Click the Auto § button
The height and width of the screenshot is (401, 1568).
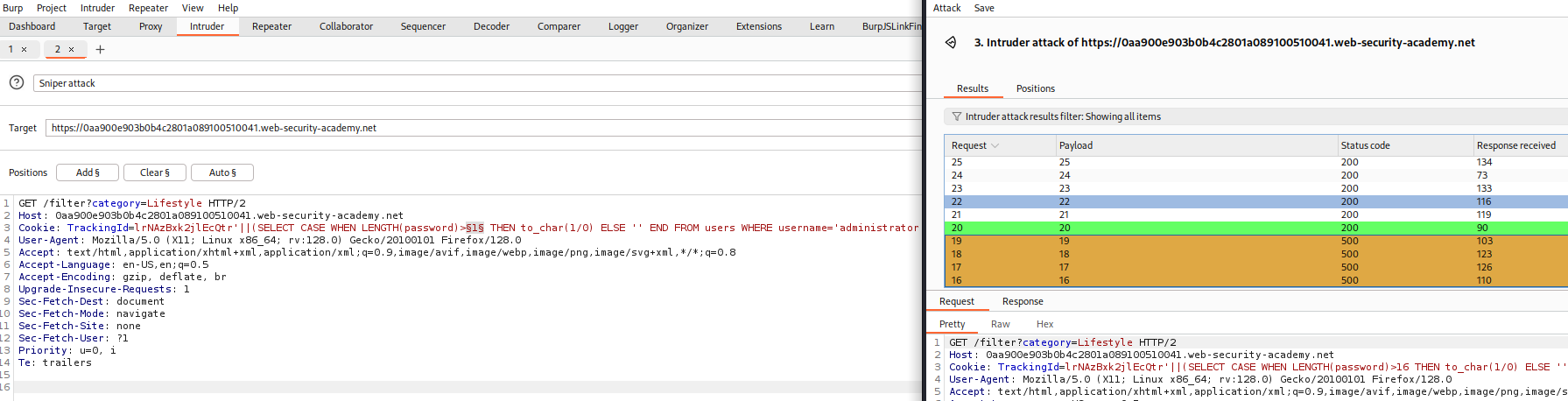click(x=222, y=172)
